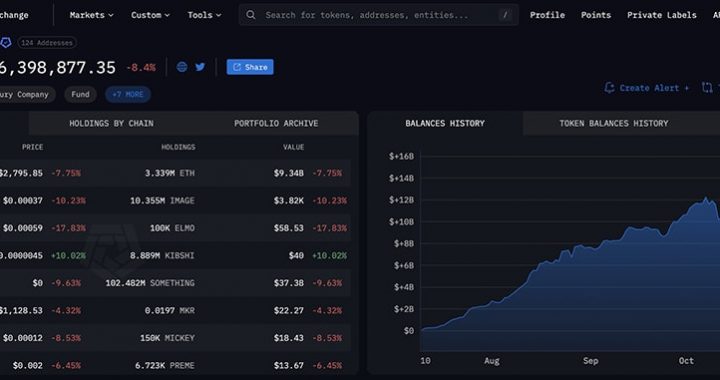Screen dimensions: 720x380
Task: Click the 10.355M IMAGE holdings cell
Action: pos(162,201)
